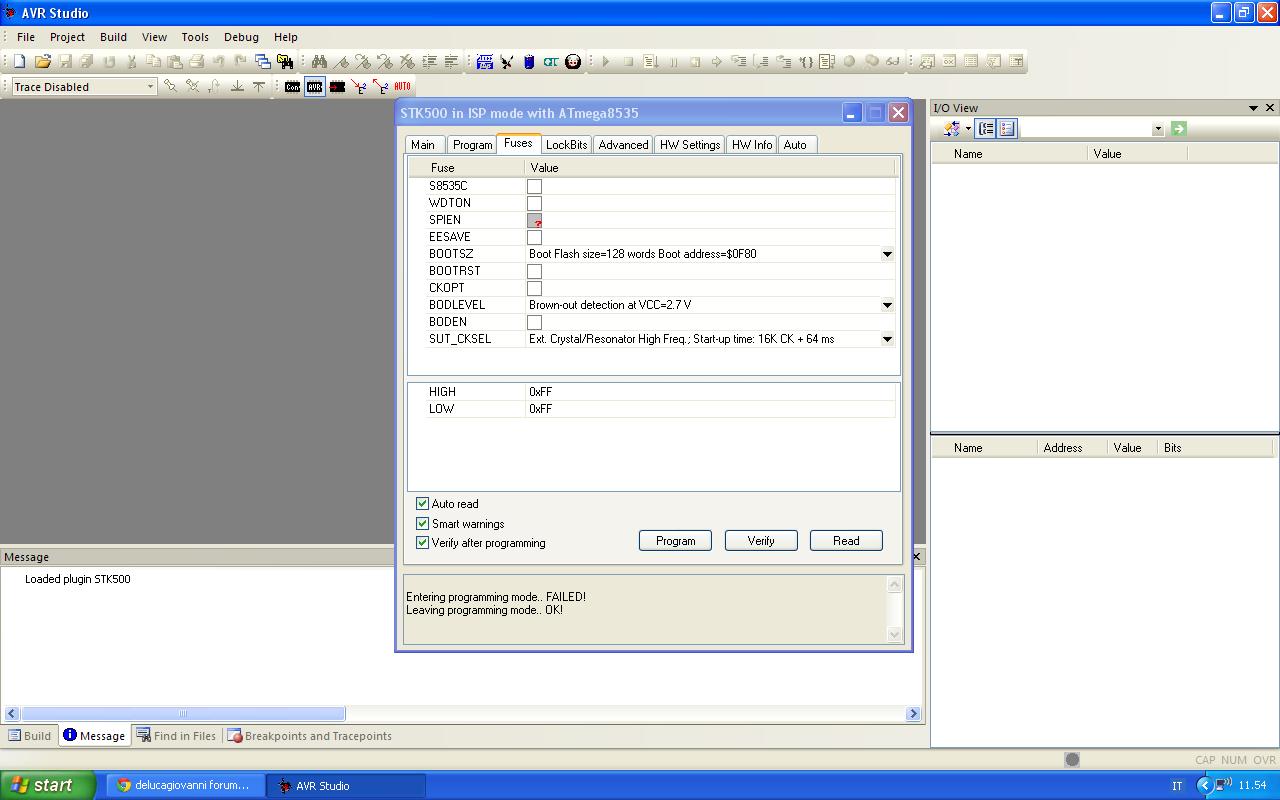
Task: Toggle the EESAVE fuse checkbox
Action: [534, 237]
